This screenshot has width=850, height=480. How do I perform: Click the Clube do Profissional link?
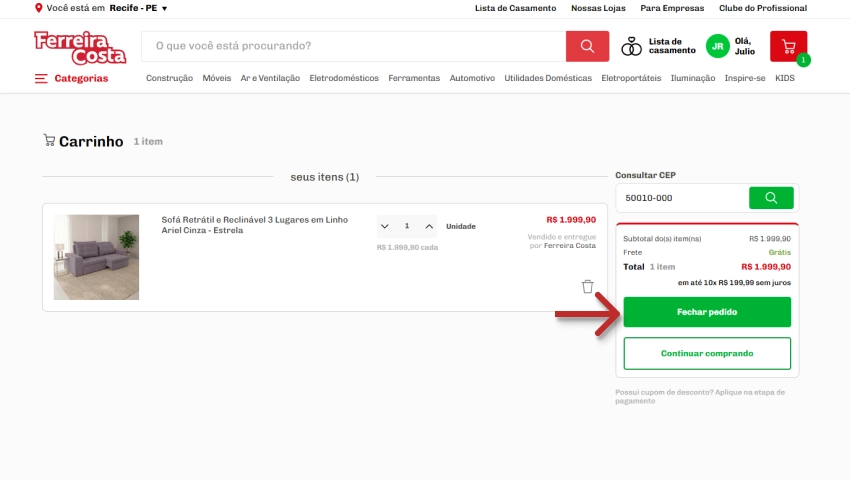tap(763, 8)
